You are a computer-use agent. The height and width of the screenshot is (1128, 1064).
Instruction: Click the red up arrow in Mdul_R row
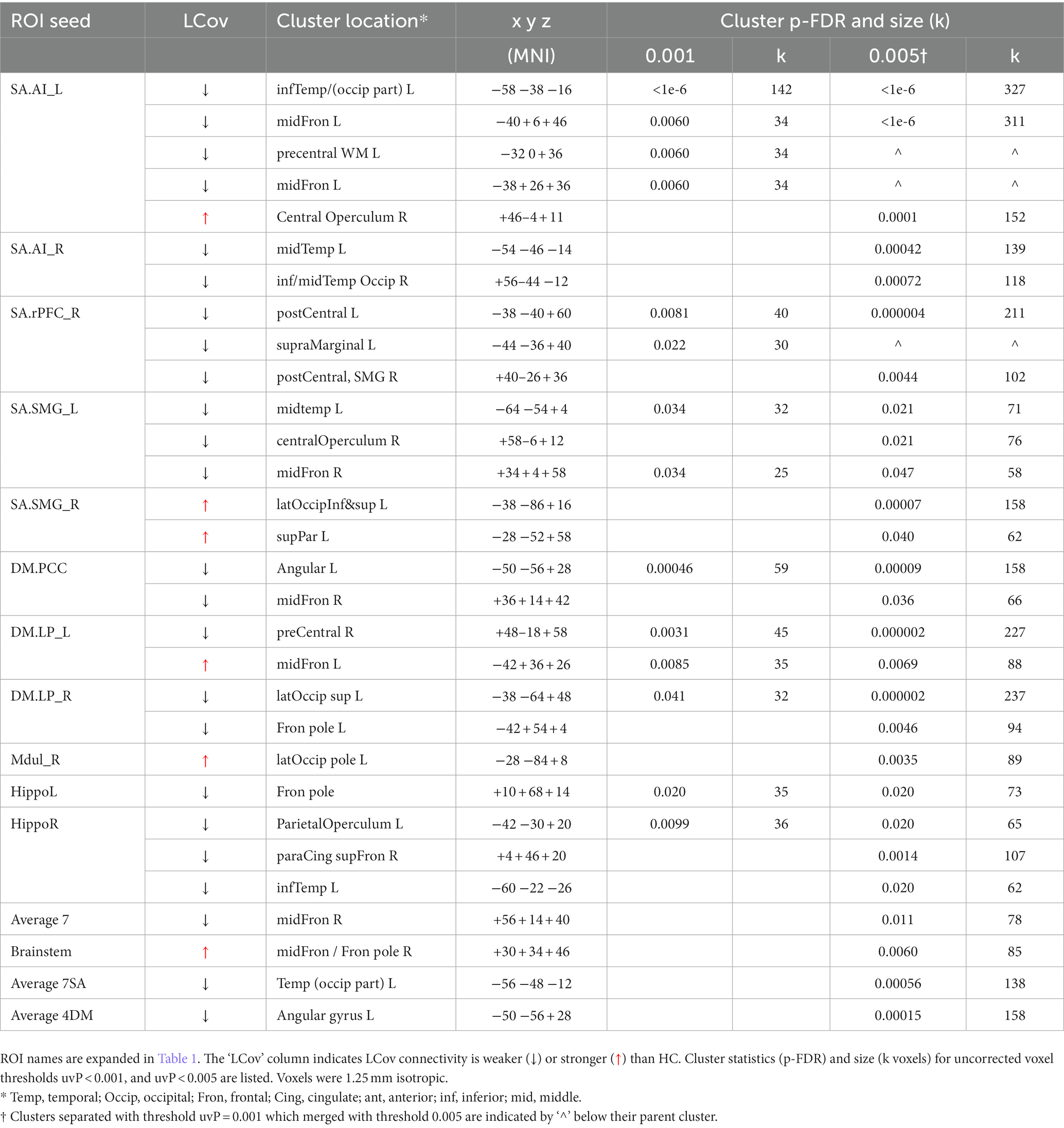205,761
